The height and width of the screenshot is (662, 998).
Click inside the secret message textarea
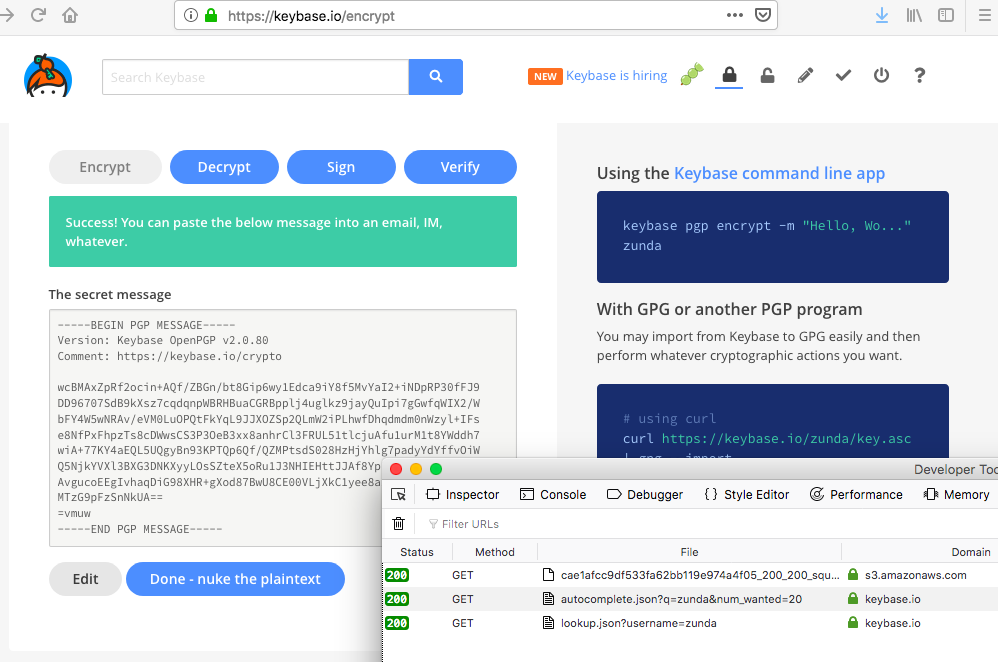283,428
